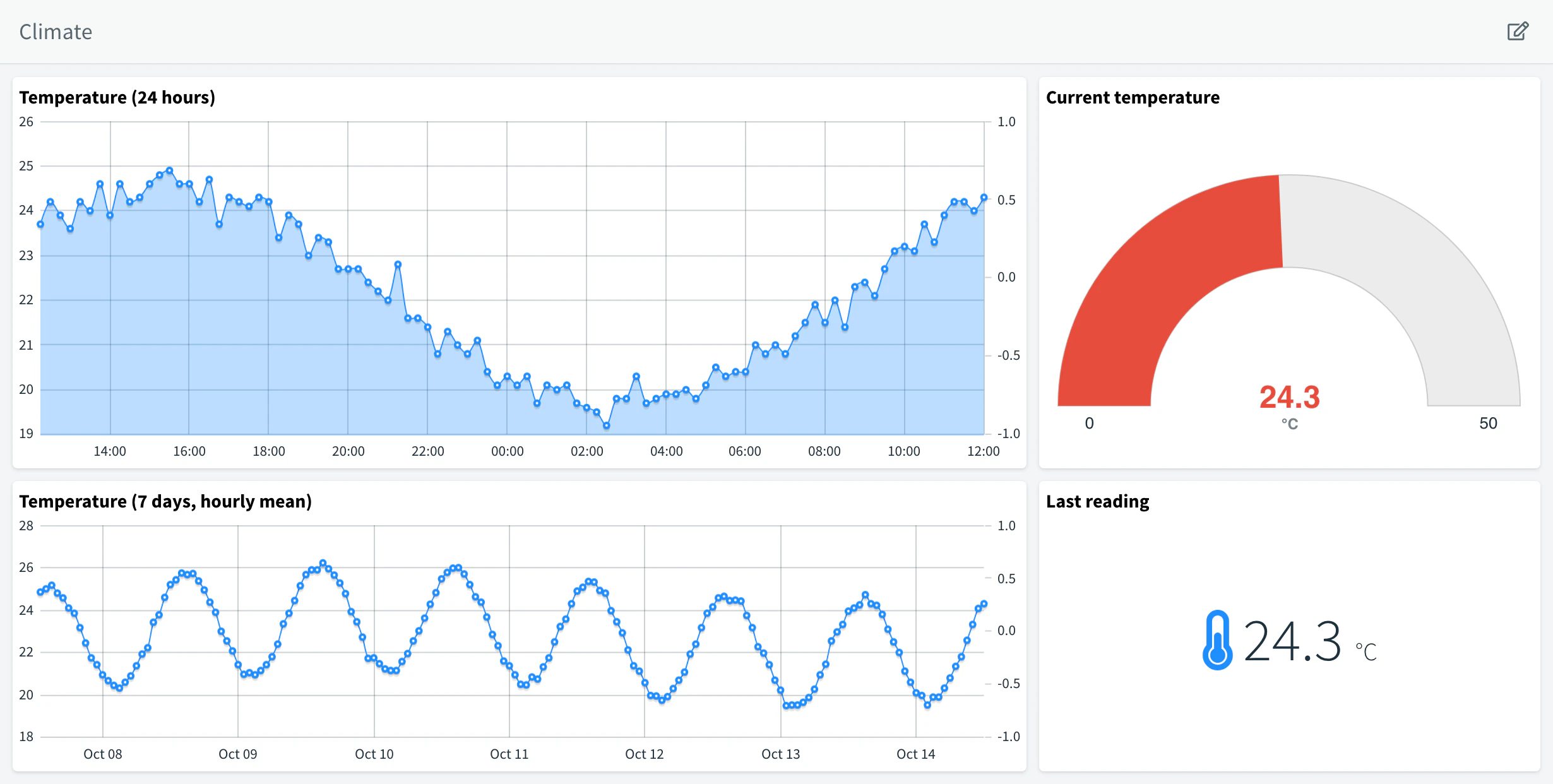Click the Climate dashboard title
1553x784 pixels.
56,32
